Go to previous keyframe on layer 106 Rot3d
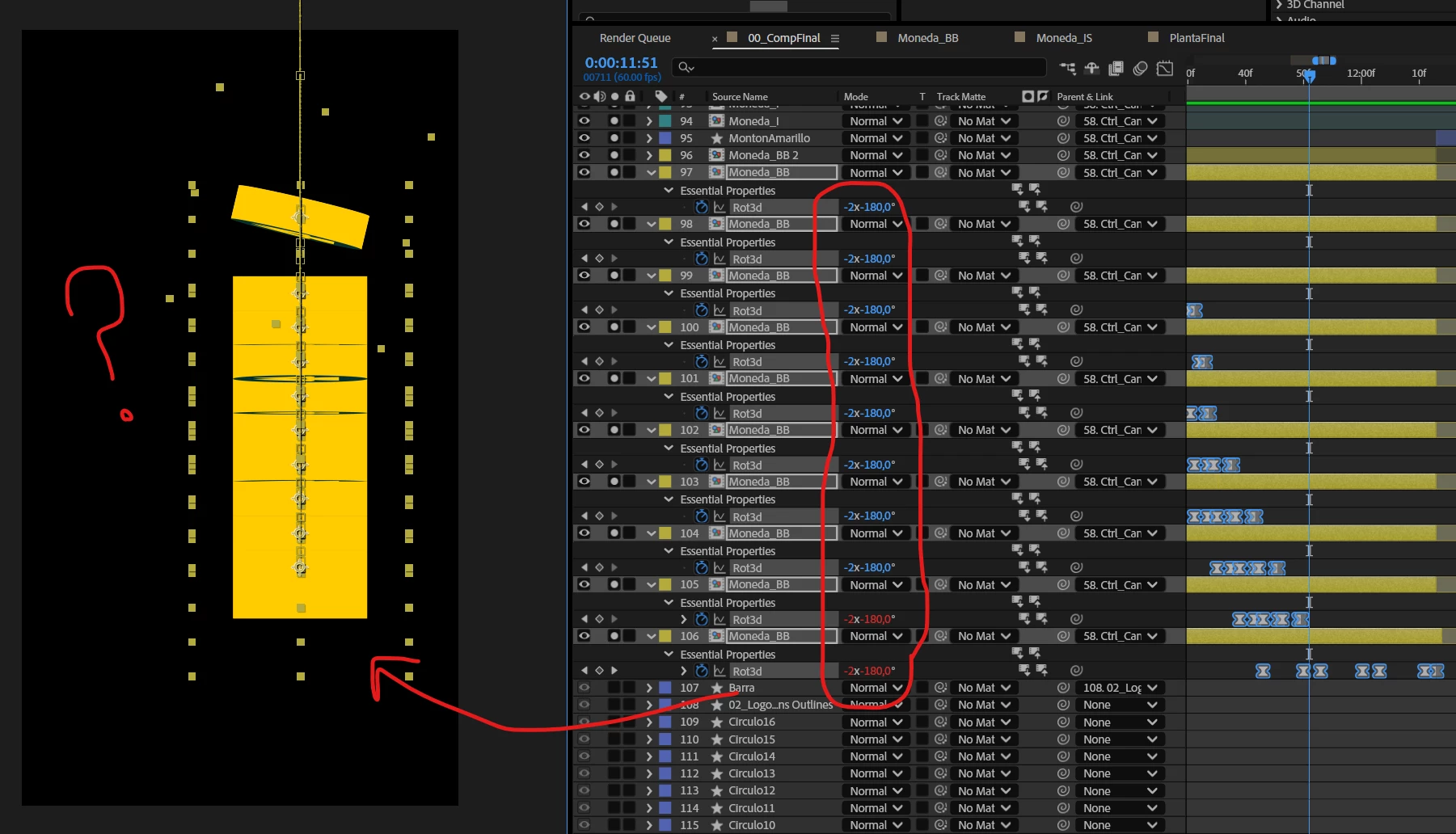The width and height of the screenshot is (1456, 834). pyautogui.click(x=585, y=671)
